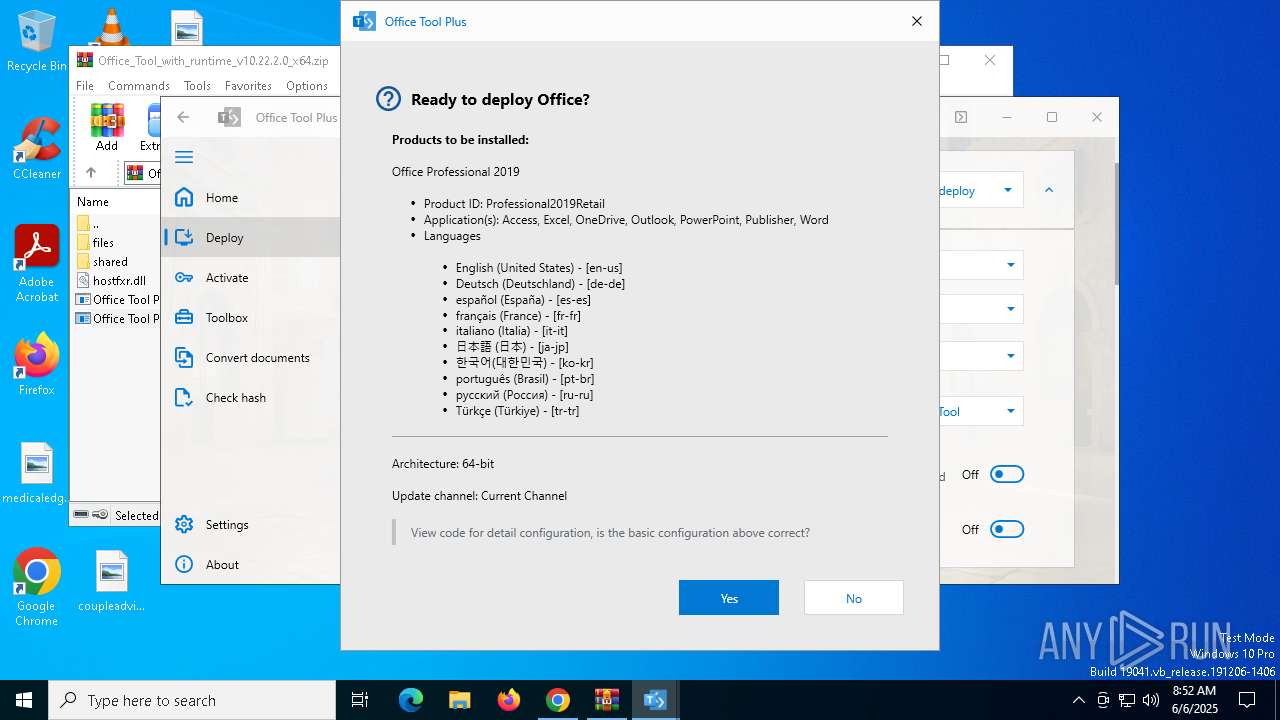Viewport: 1280px width, 720px height.
Task: Click the compact view icon in title bar
Action: tap(960, 117)
